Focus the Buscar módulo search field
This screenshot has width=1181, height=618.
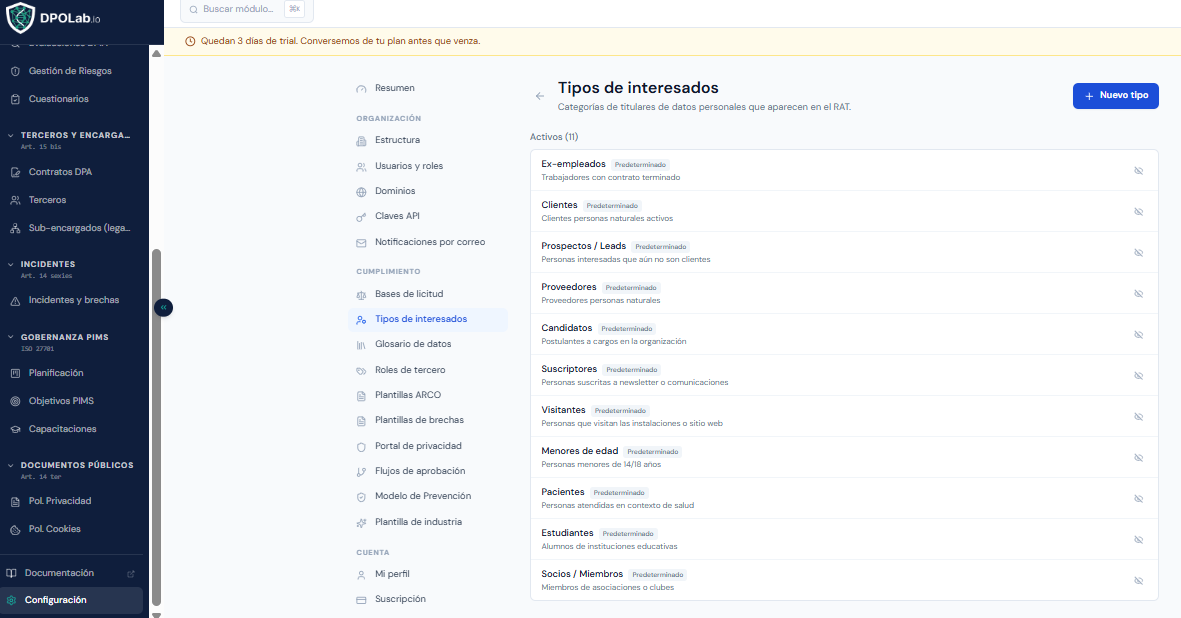pos(247,10)
